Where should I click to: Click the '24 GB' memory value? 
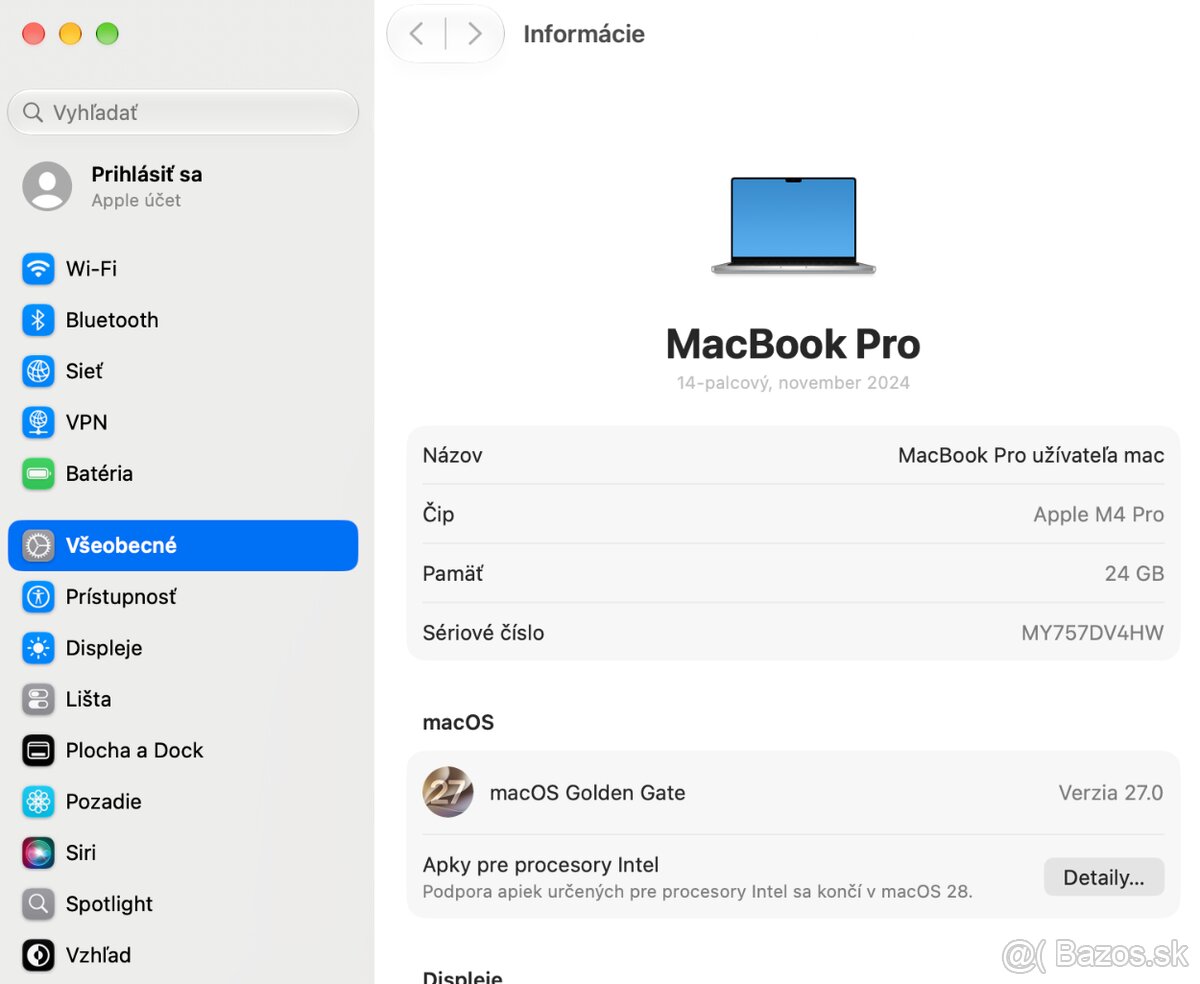[x=1134, y=573]
